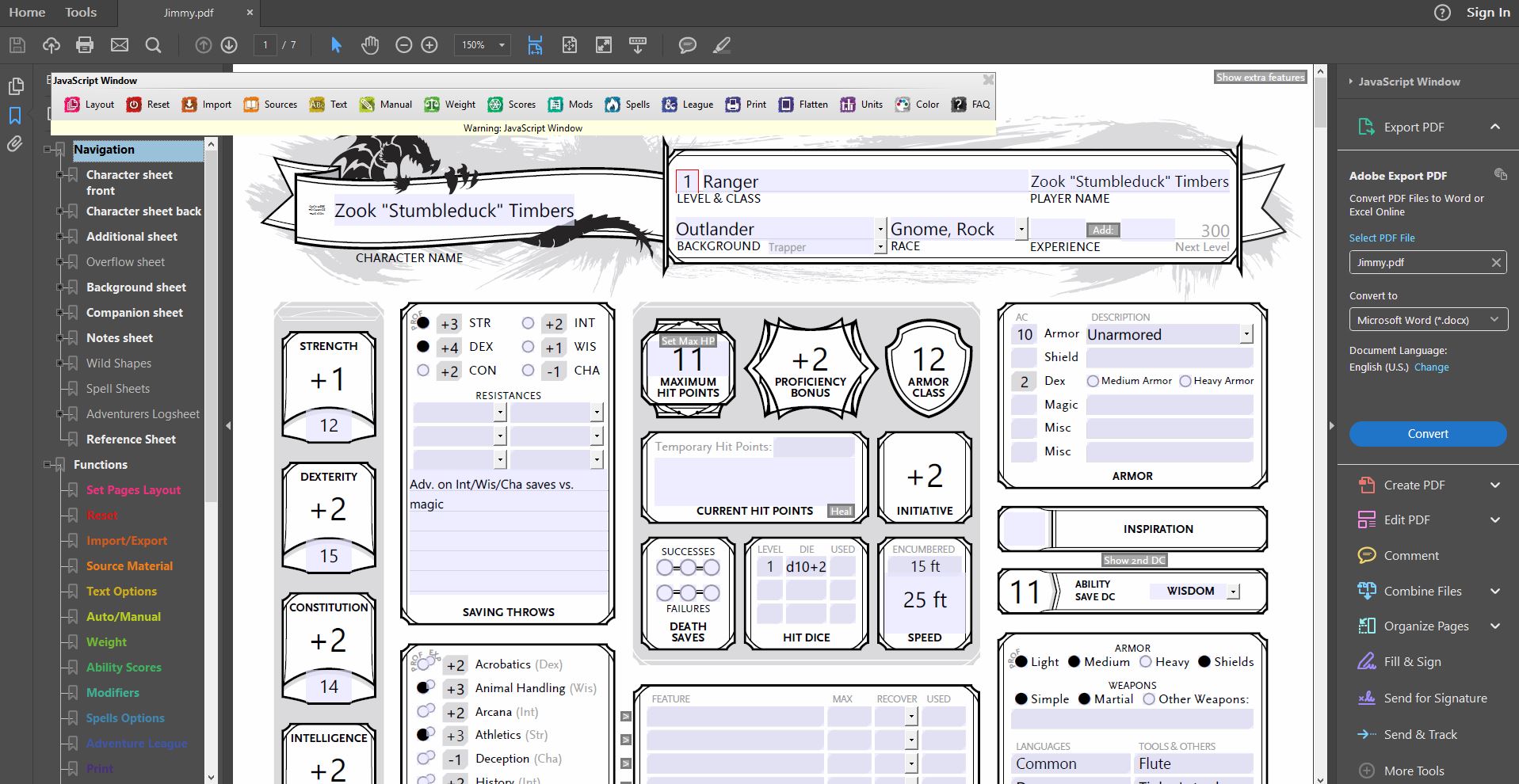Open Companion sheet bookmark

pos(135,313)
